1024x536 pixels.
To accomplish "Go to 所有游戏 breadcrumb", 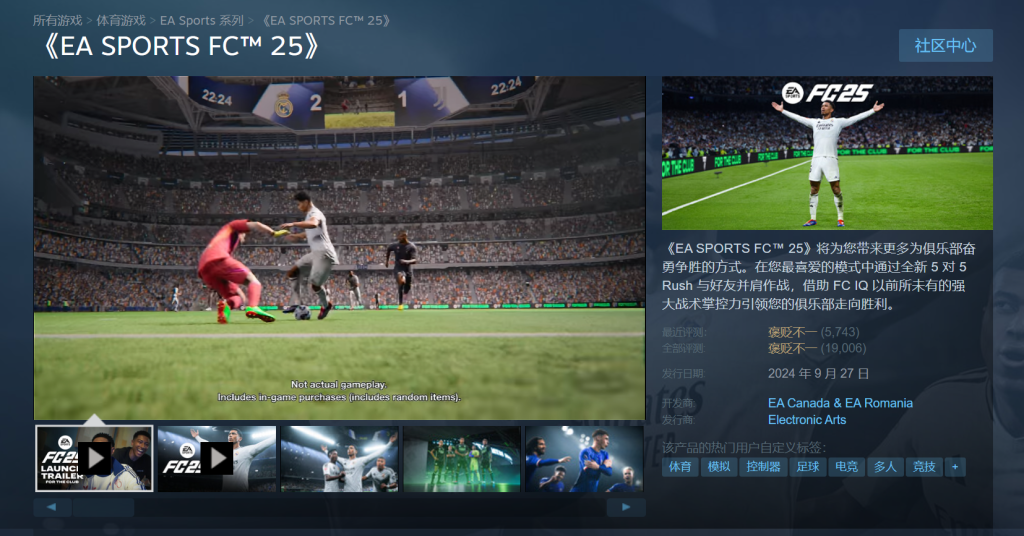I will point(57,20).
